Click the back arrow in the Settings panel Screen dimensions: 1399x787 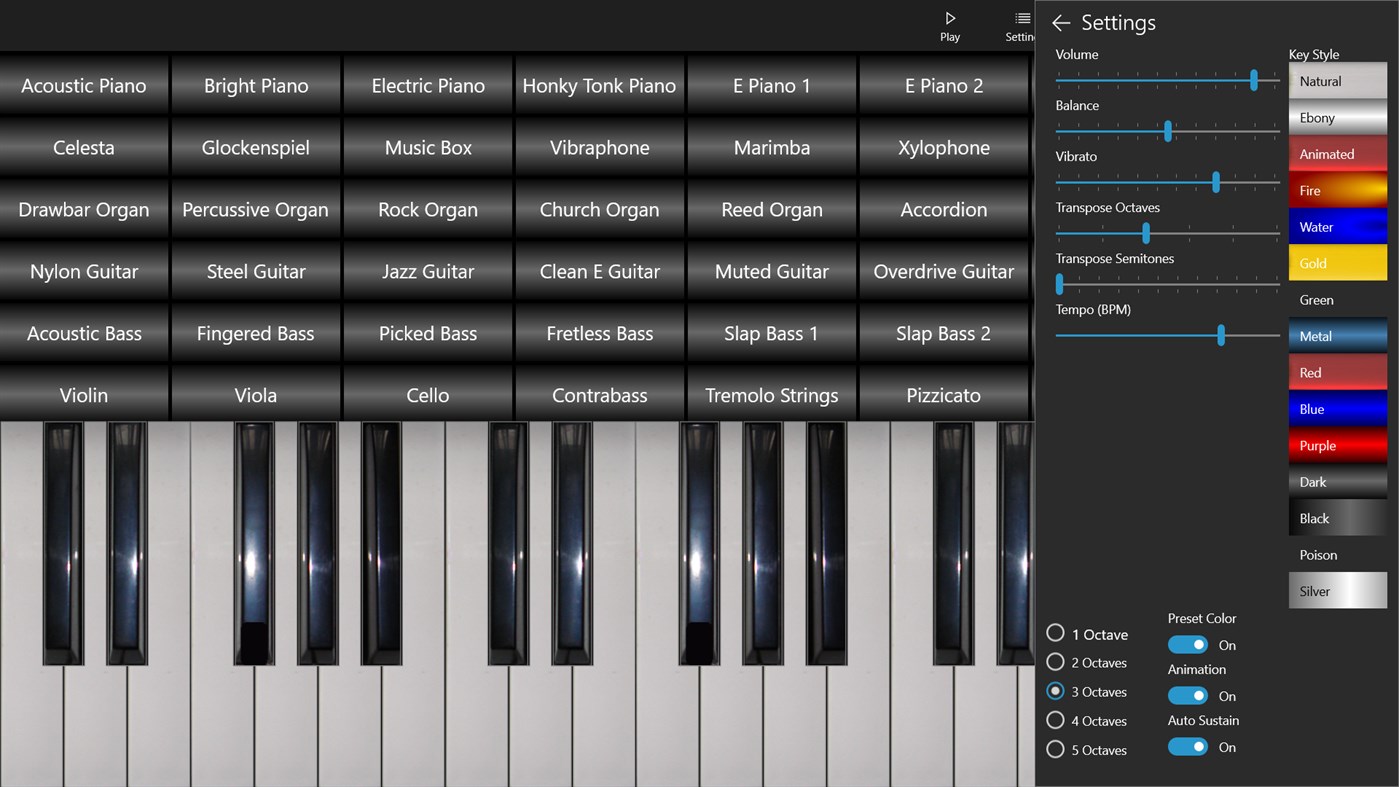1060,22
